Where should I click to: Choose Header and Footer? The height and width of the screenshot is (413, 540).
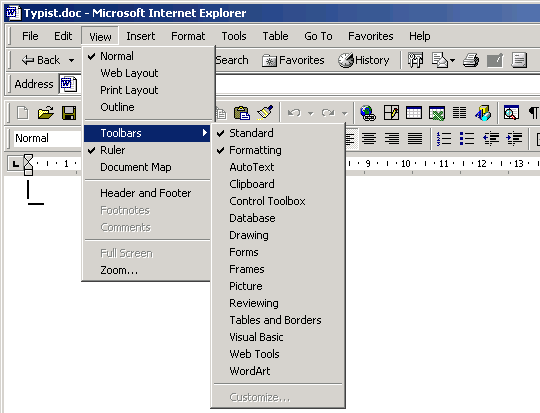(147, 193)
